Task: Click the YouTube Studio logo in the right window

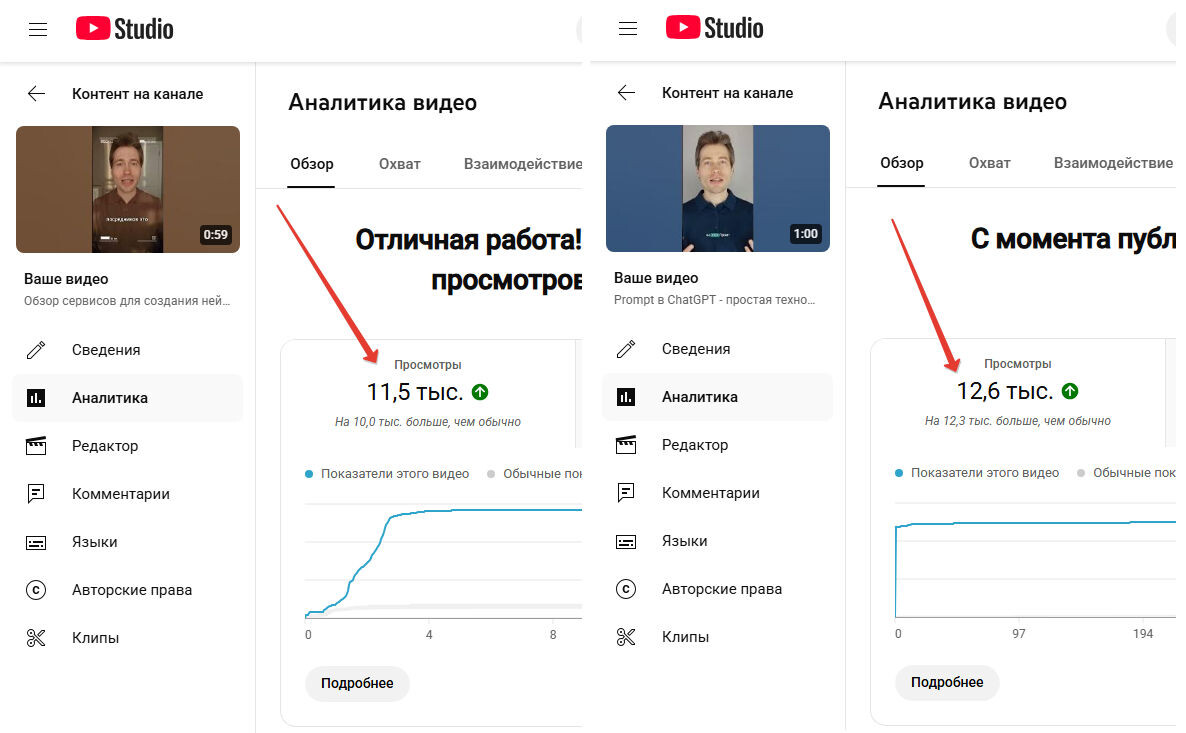Action: (714, 28)
